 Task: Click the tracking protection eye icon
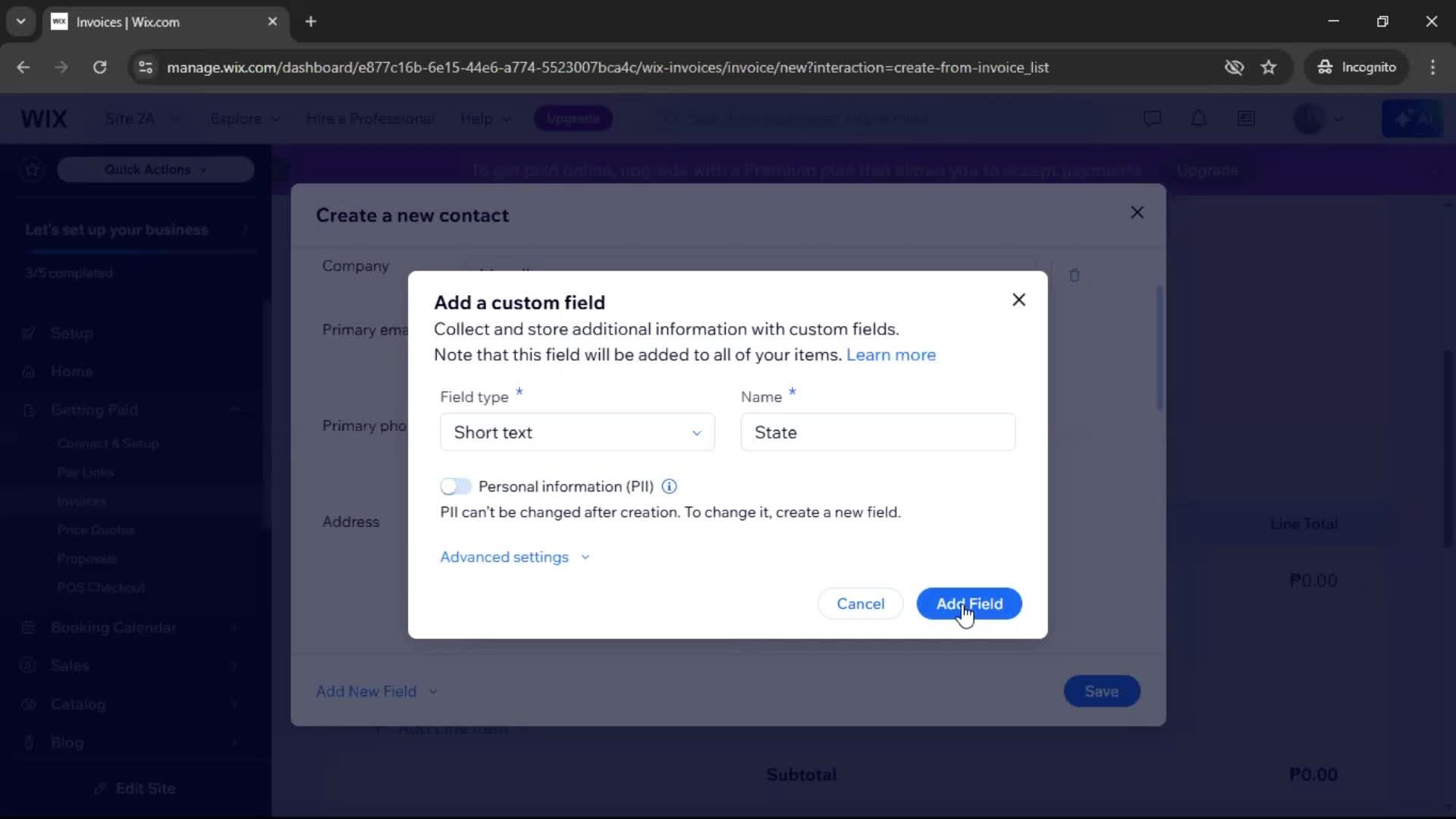click(1234, 67)
